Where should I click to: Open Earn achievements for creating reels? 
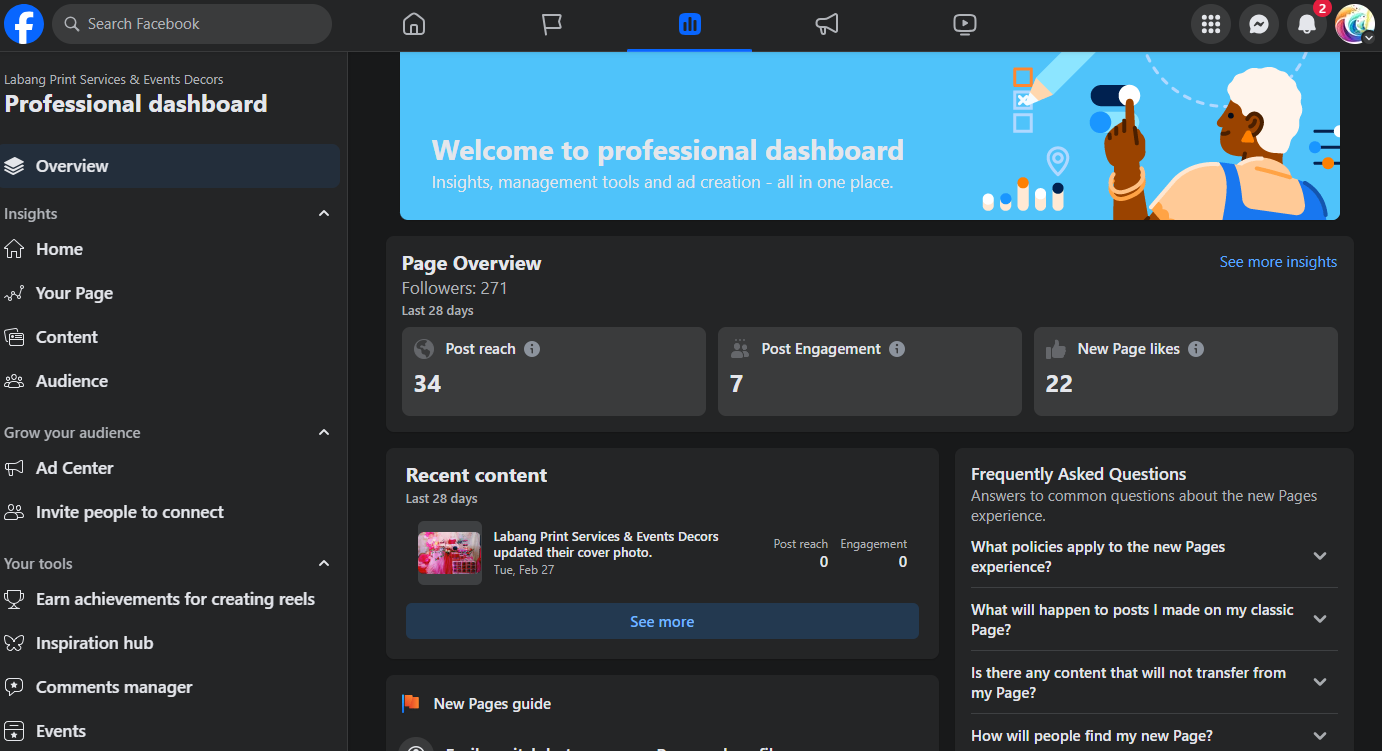(170, 599)
